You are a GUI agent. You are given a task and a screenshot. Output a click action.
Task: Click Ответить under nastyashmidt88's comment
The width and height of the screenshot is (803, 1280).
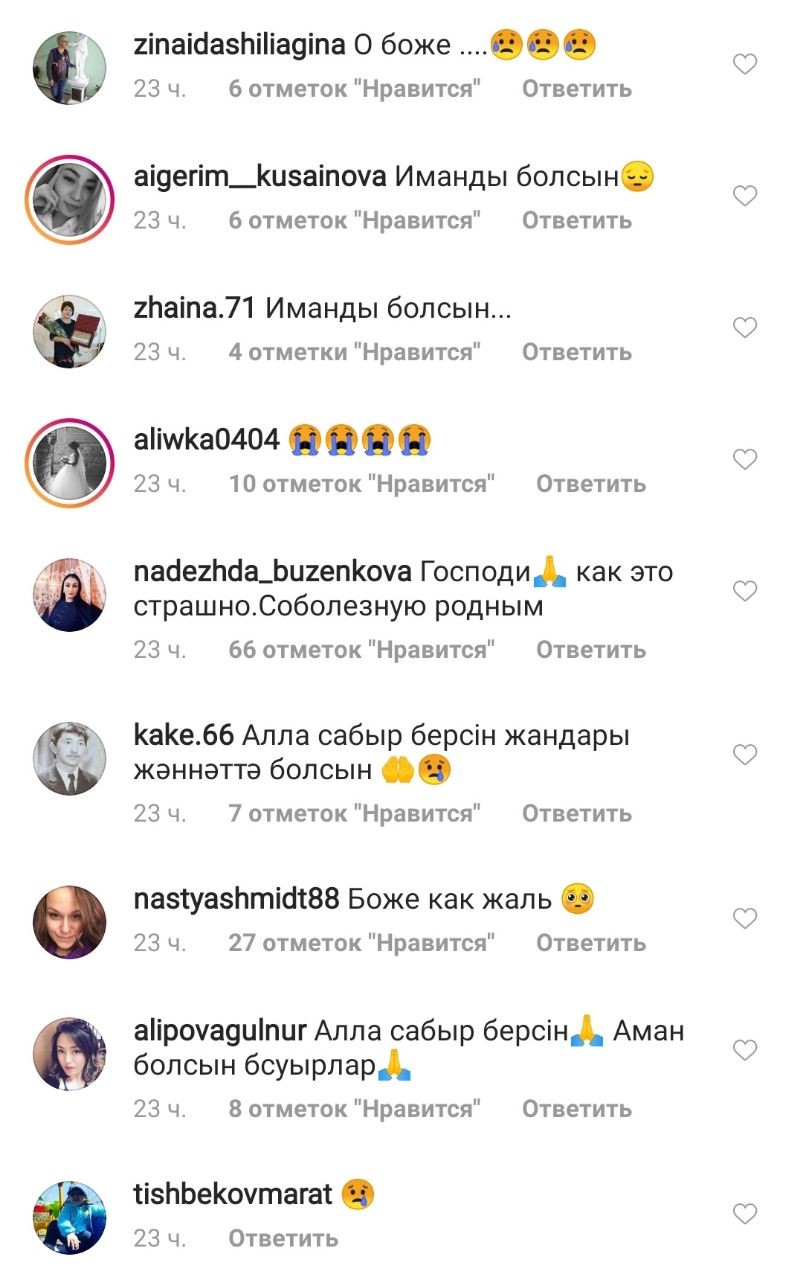(x=591, y=943)
